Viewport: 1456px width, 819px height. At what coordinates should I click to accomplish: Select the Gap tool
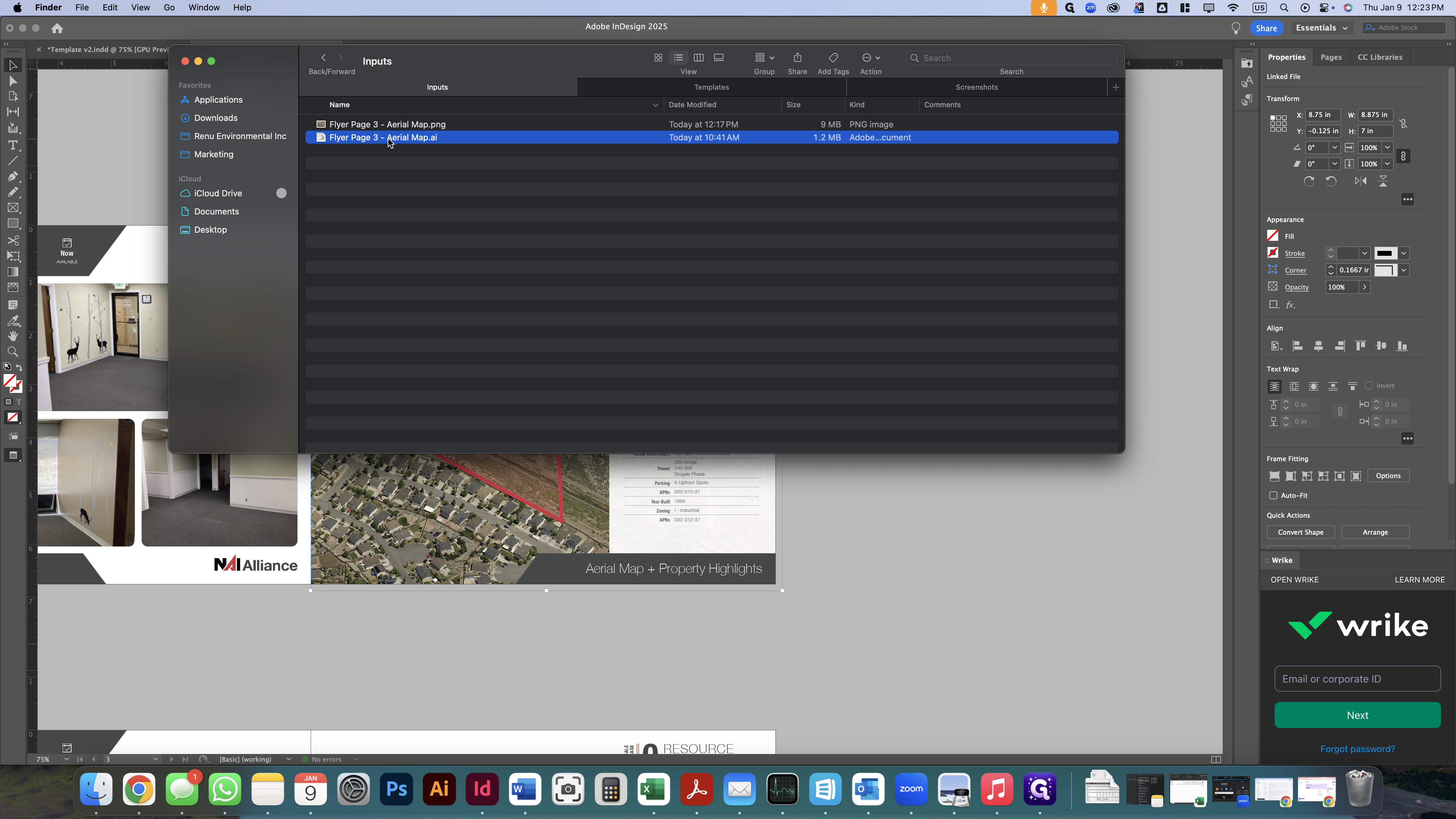pyautogui.click(x=13, y=112)
